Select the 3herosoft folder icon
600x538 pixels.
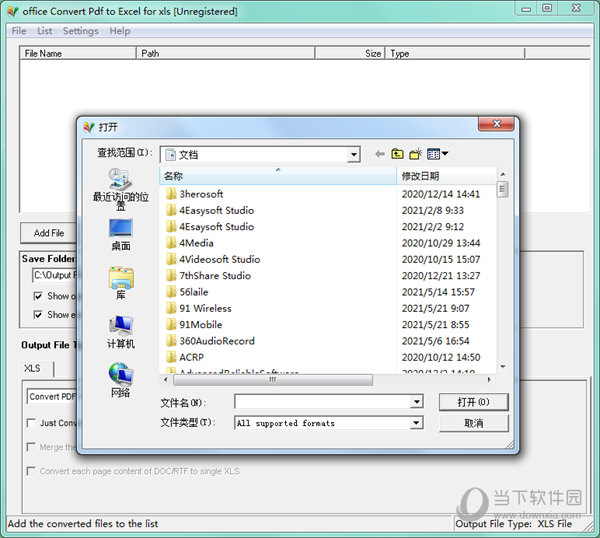click(171, 194)
